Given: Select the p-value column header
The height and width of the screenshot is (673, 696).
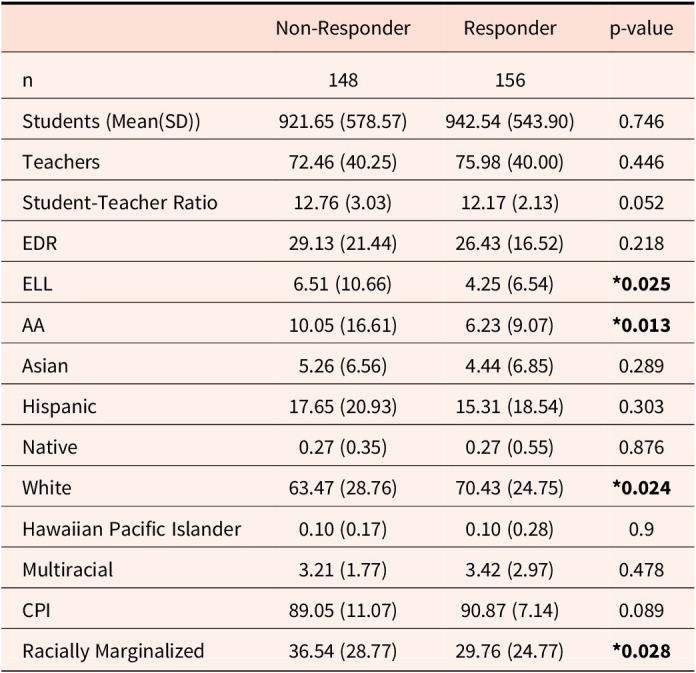Looking at the screenshot, I should click(641, 28).
